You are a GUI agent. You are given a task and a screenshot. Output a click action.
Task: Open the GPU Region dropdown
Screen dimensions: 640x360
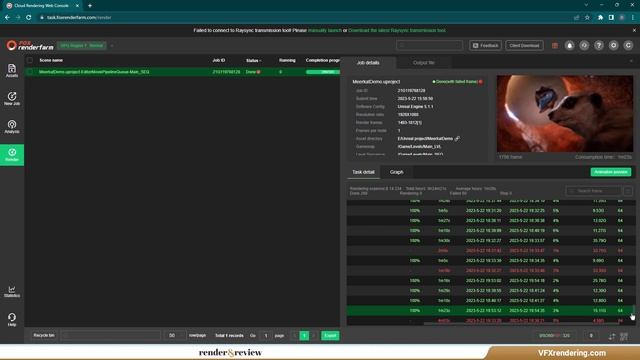pyautogui.click(x=82, y=45)
